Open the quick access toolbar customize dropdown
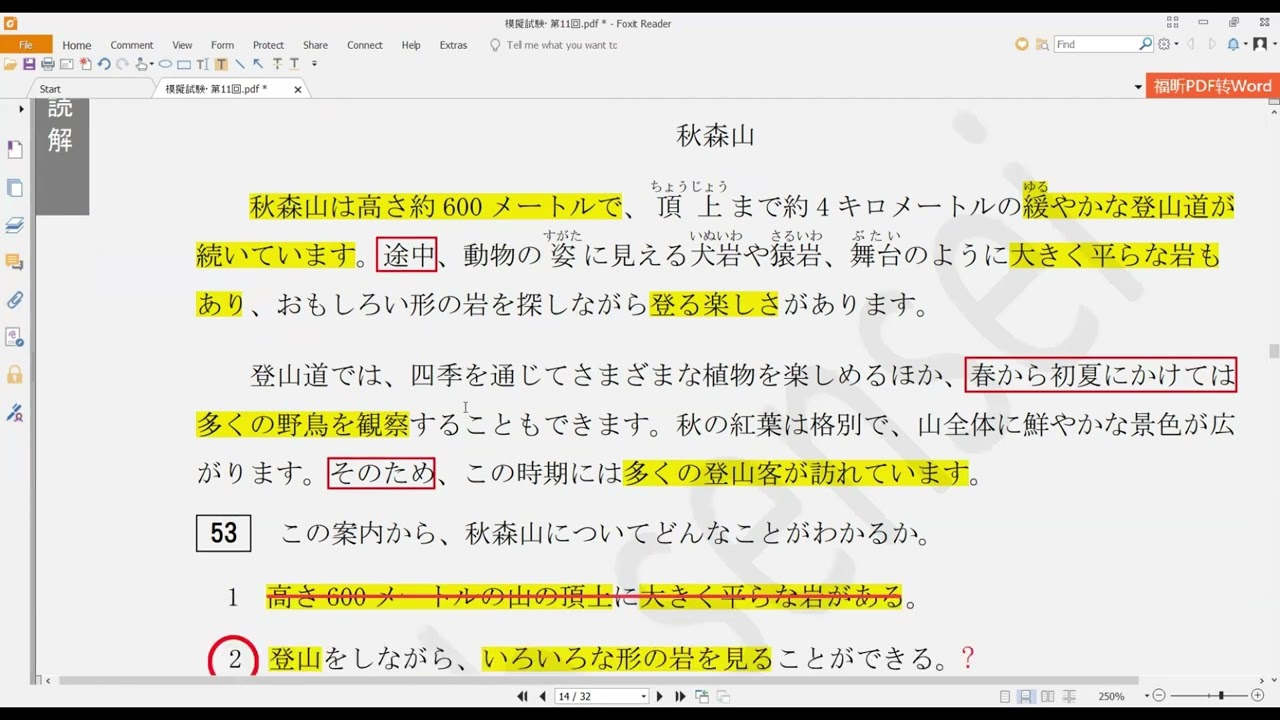The height and width of the screenshot is (720, 1280). pyautogui.click(x=314, y=64)
